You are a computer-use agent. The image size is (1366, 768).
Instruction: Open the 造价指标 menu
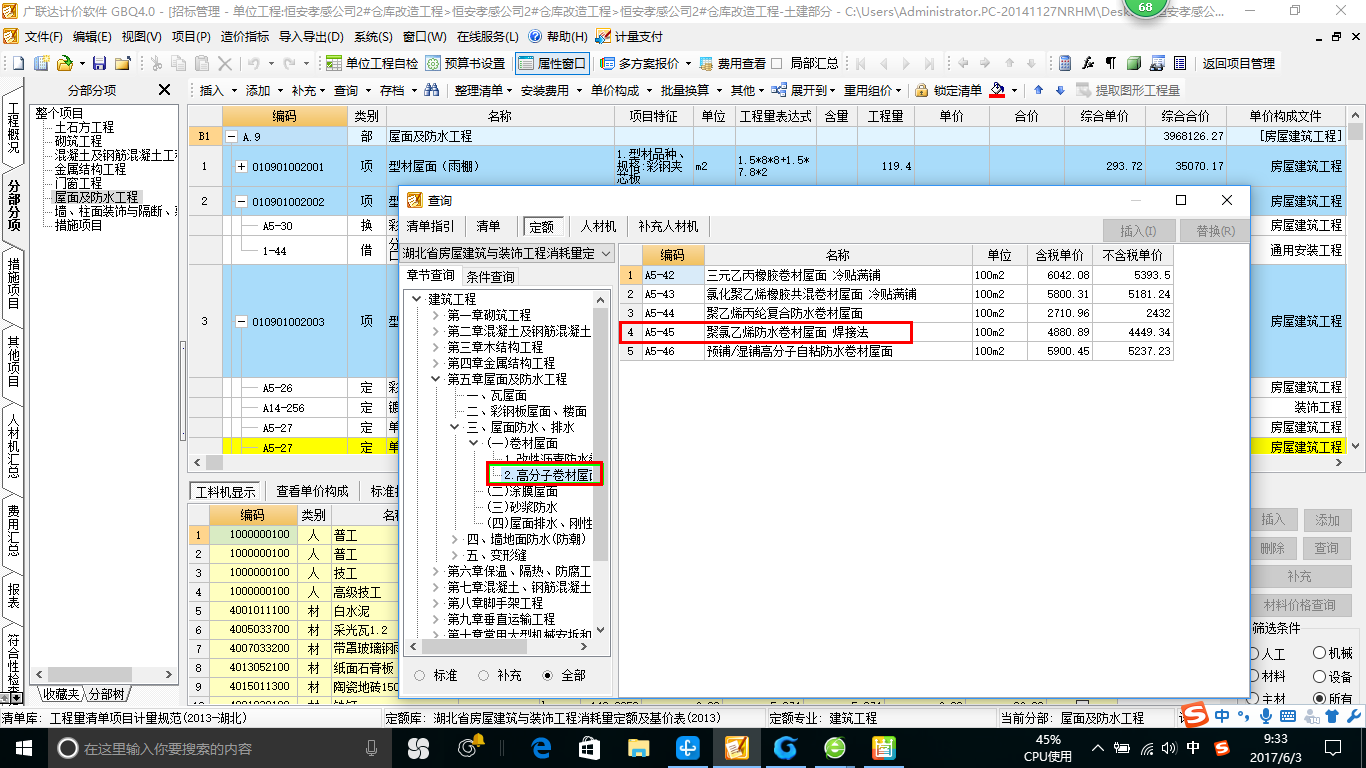coord(245,36)
